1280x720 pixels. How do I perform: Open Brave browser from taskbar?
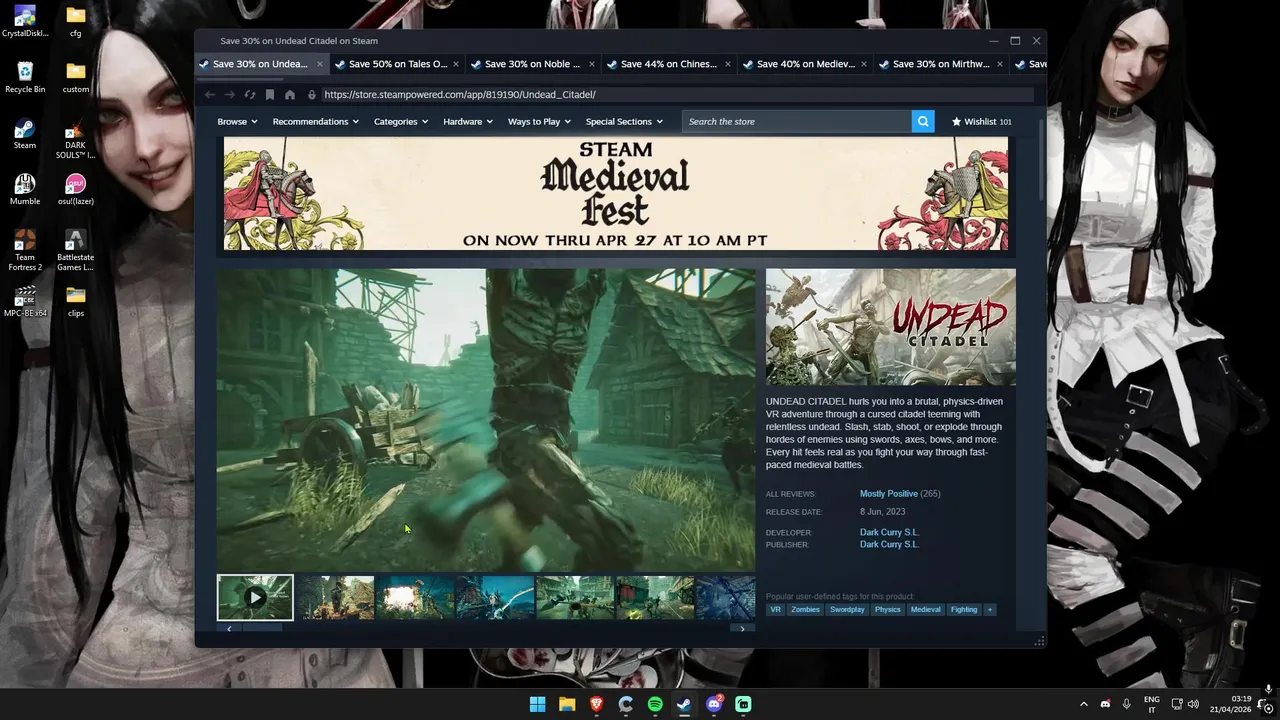click(x=596, y=704)
